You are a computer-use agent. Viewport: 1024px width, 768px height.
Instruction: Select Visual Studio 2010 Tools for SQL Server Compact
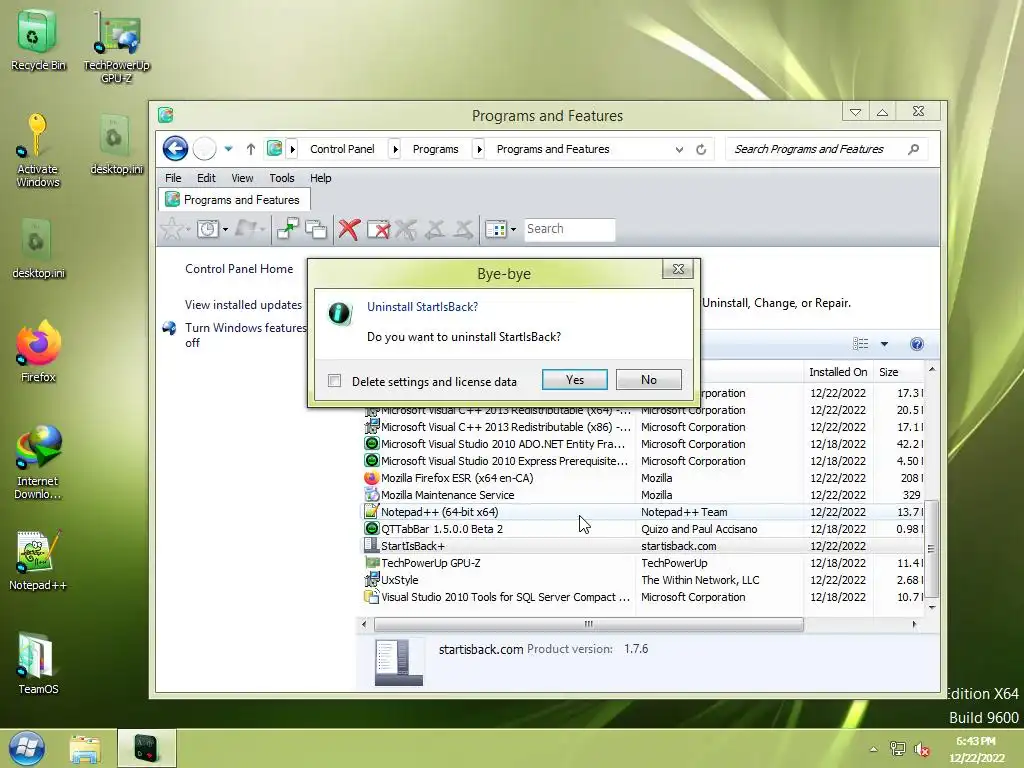(x=643, y=597)
